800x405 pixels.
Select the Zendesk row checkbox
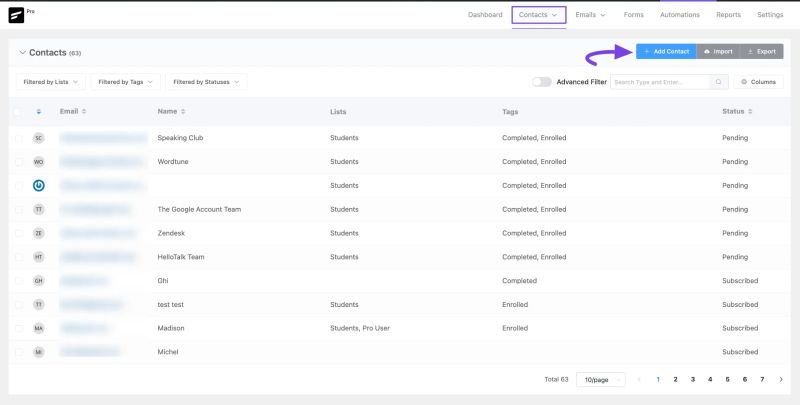[x=19, y=234]
